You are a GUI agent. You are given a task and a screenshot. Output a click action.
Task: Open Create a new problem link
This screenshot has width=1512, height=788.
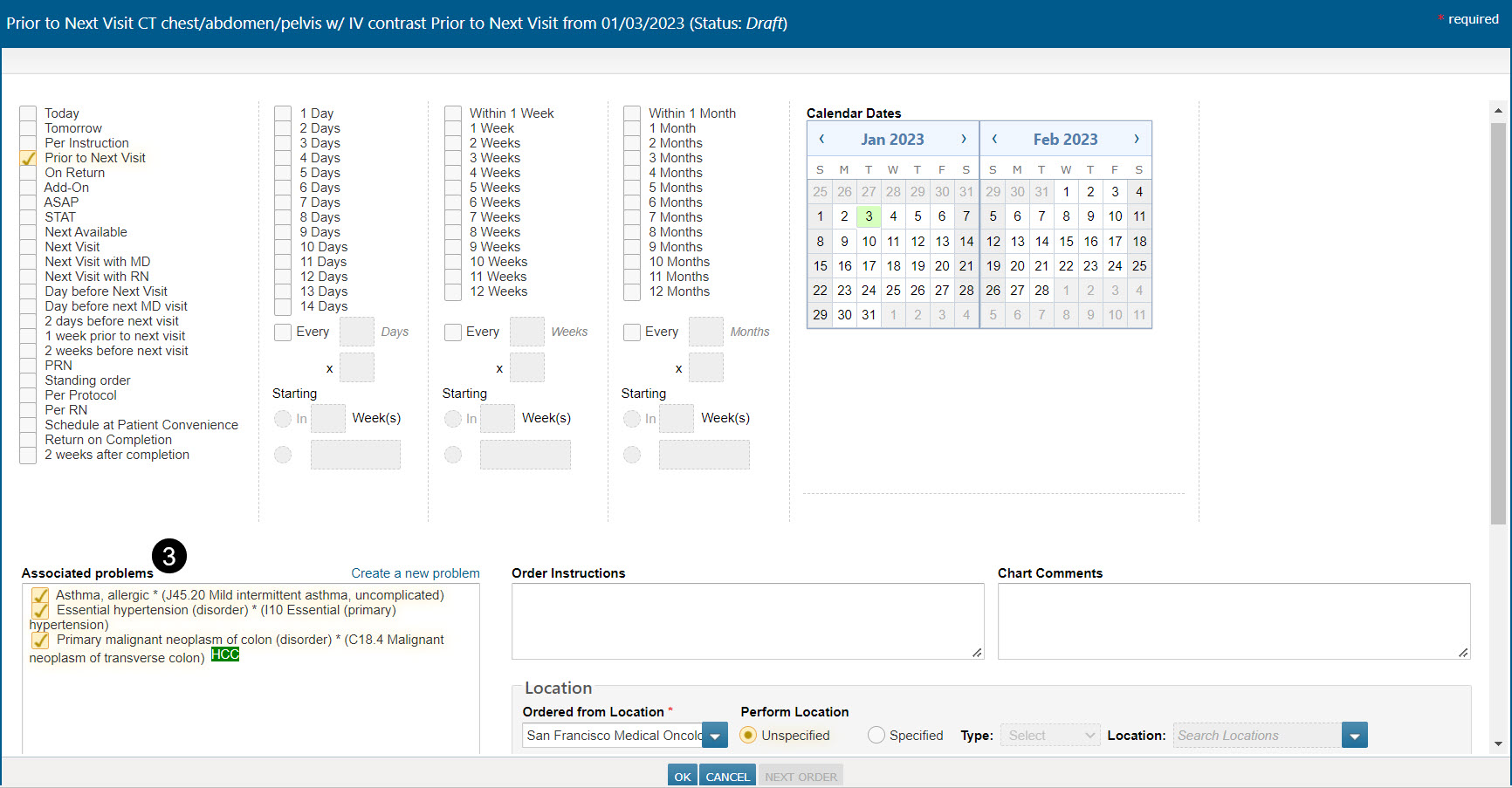tap(416, 573)
